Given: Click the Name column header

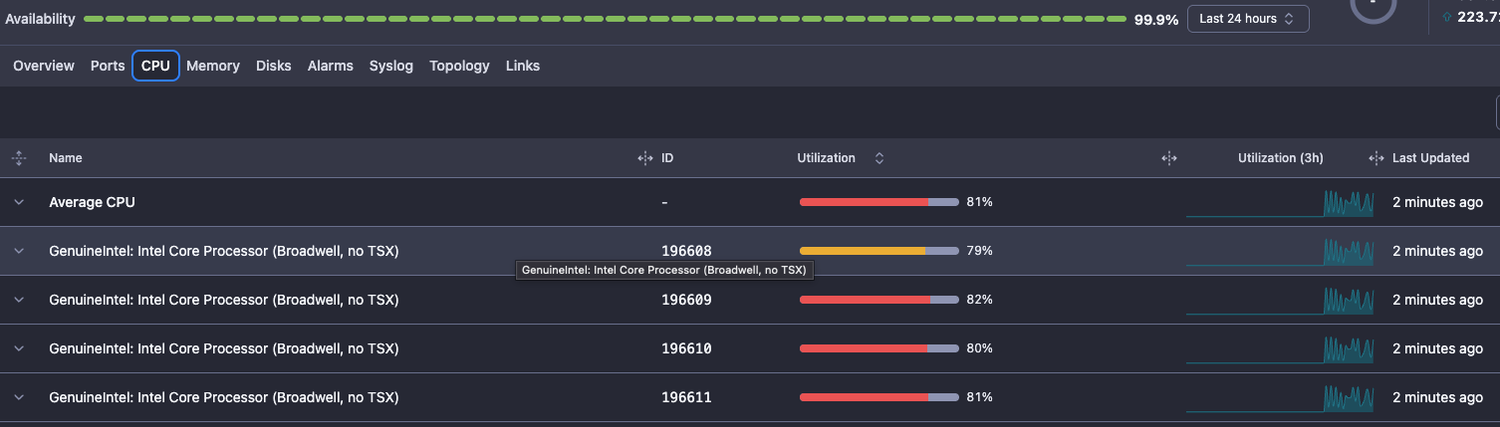Looking at the screenshot, I should (66, 158).
